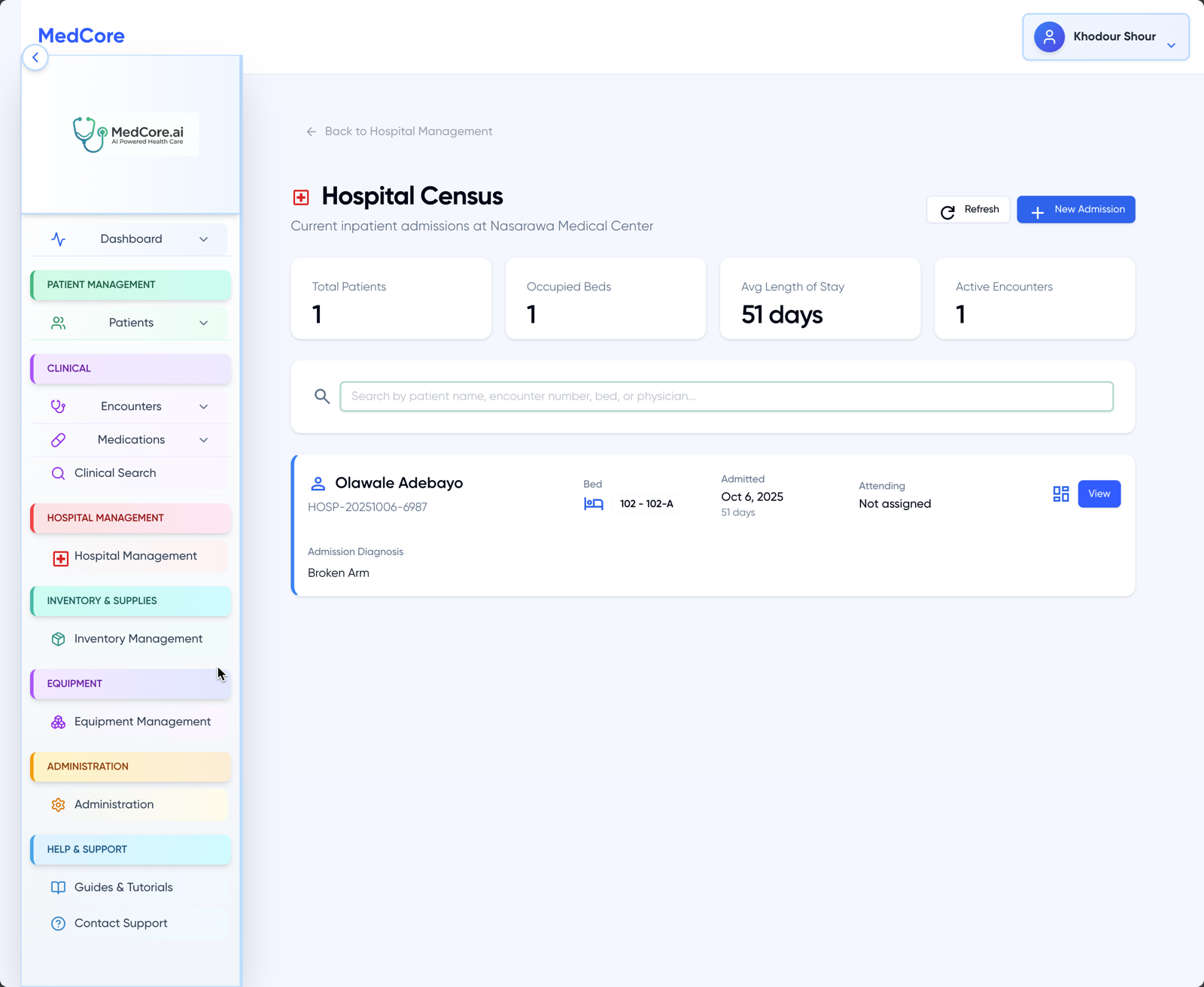The image size is (1204, 987).
Task: Open Clinical Search from the sidebar
Action: (115, 473)
